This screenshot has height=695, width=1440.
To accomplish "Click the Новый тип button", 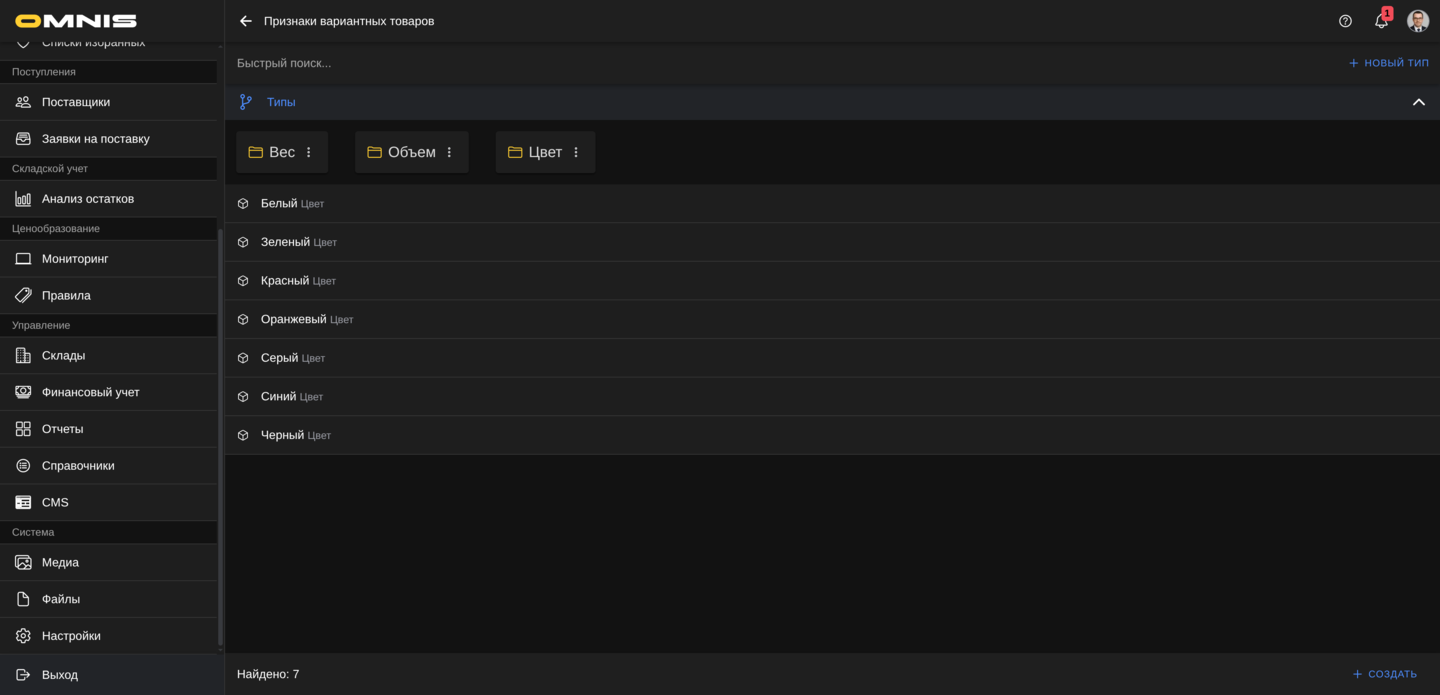I will coord(1388,63).
